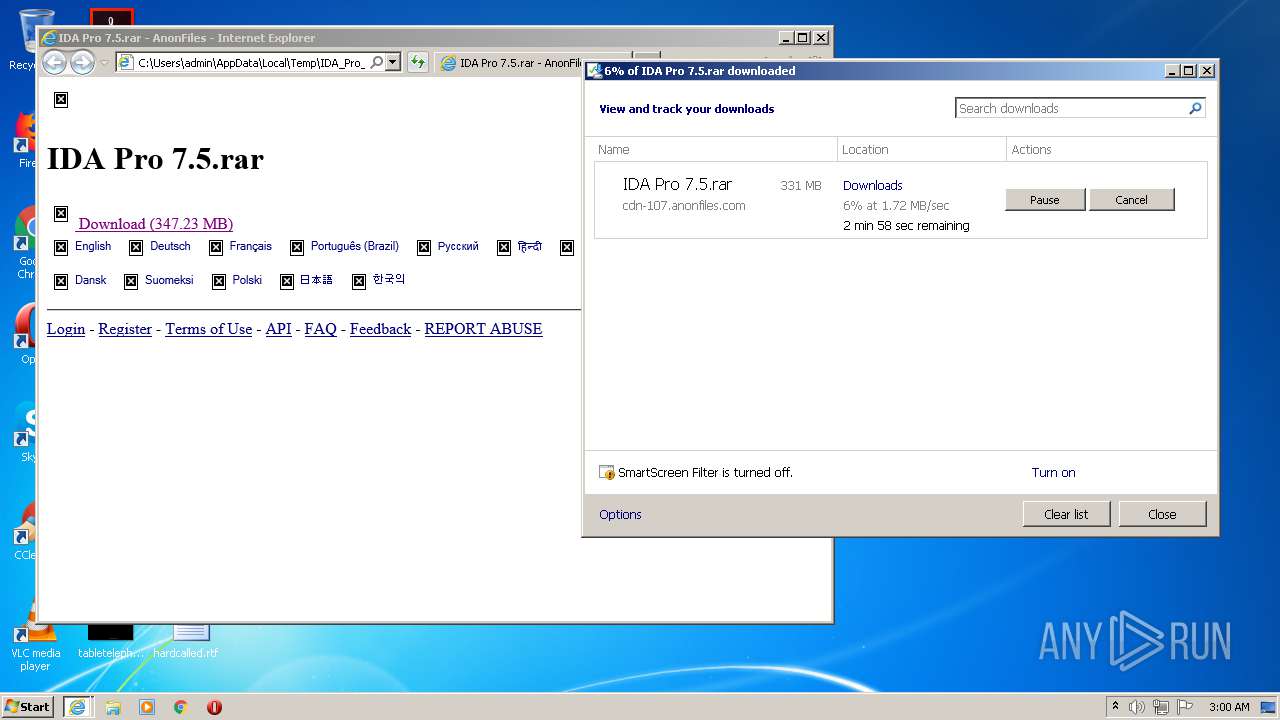The height and width of the screenshot is (720, 1280).
Task: Open the Downloads location link
Action: 872,185
